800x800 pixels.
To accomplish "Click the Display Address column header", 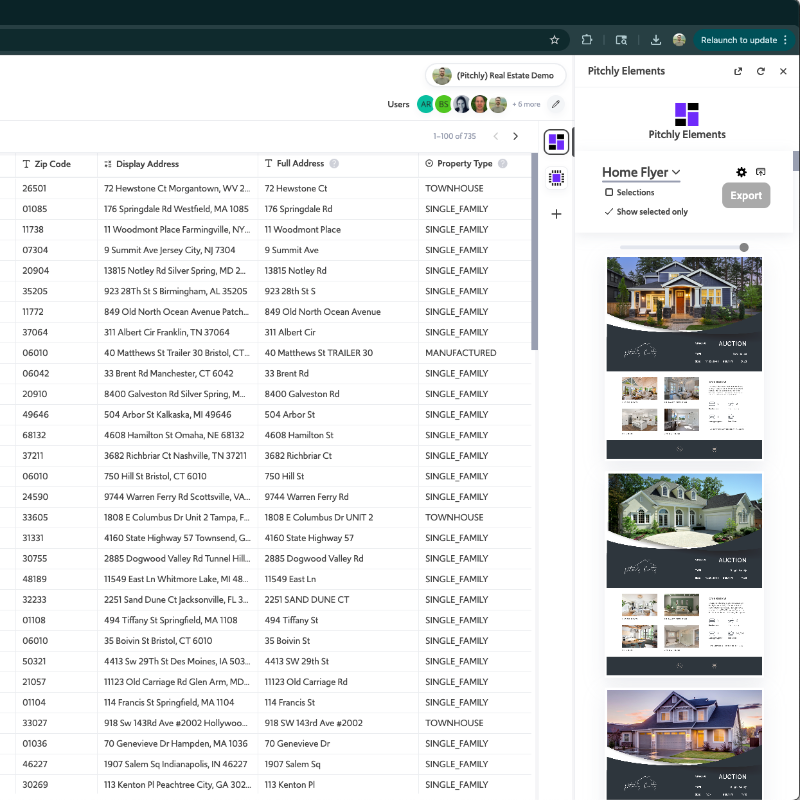I will pos(147,164).
